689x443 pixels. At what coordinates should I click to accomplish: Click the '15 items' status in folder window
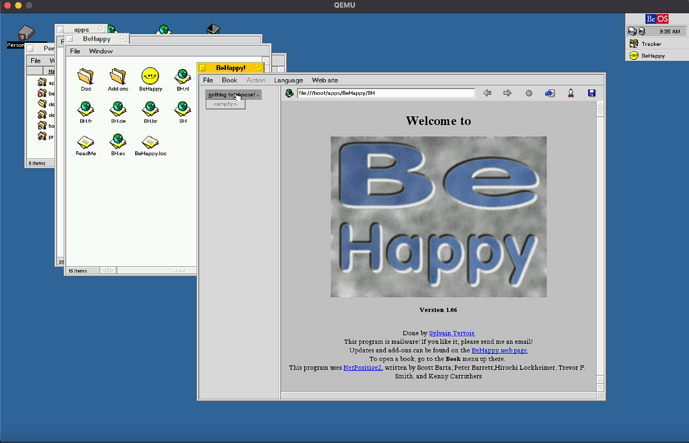(78, 271)
